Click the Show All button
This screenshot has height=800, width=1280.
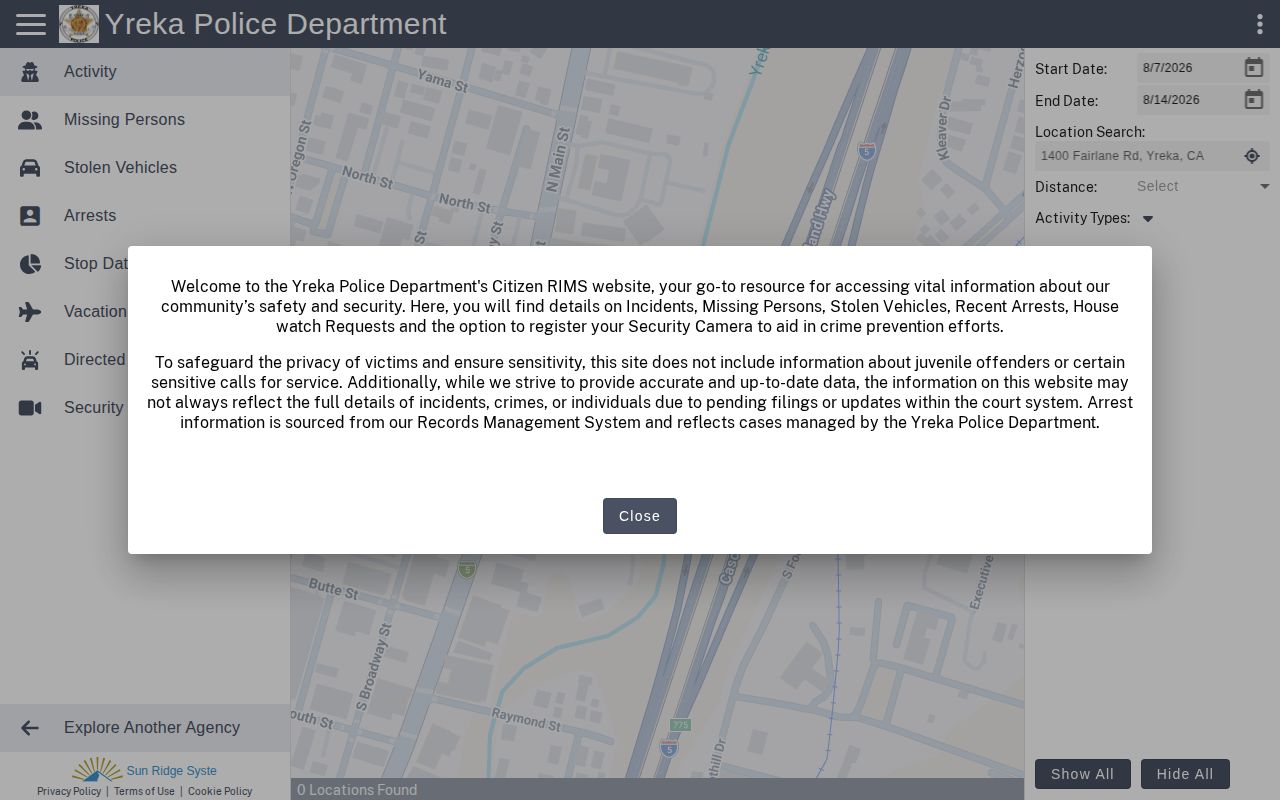coord(1082,774)
